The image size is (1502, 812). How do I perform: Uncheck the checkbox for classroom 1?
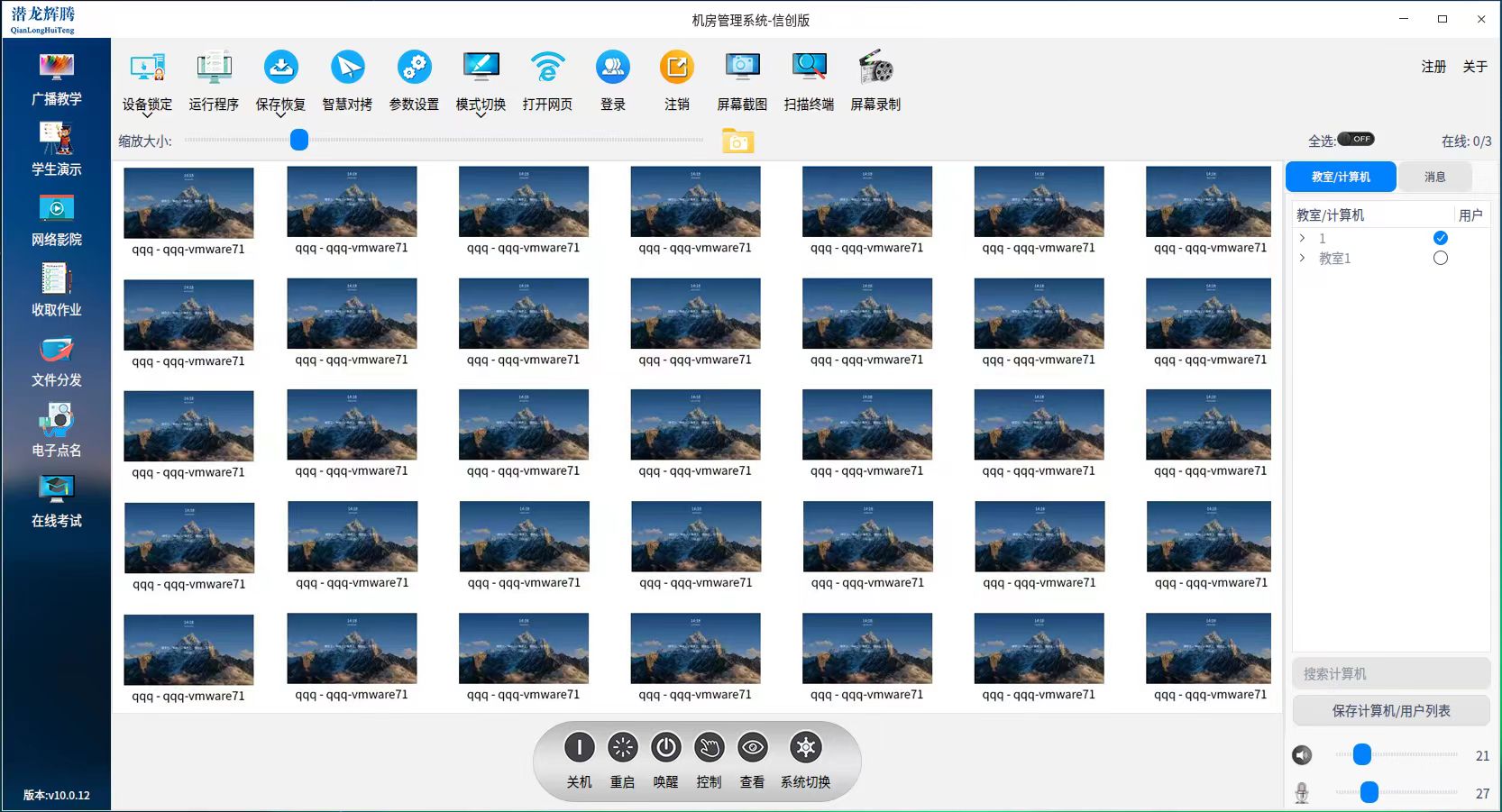(x=1440, y=238)
